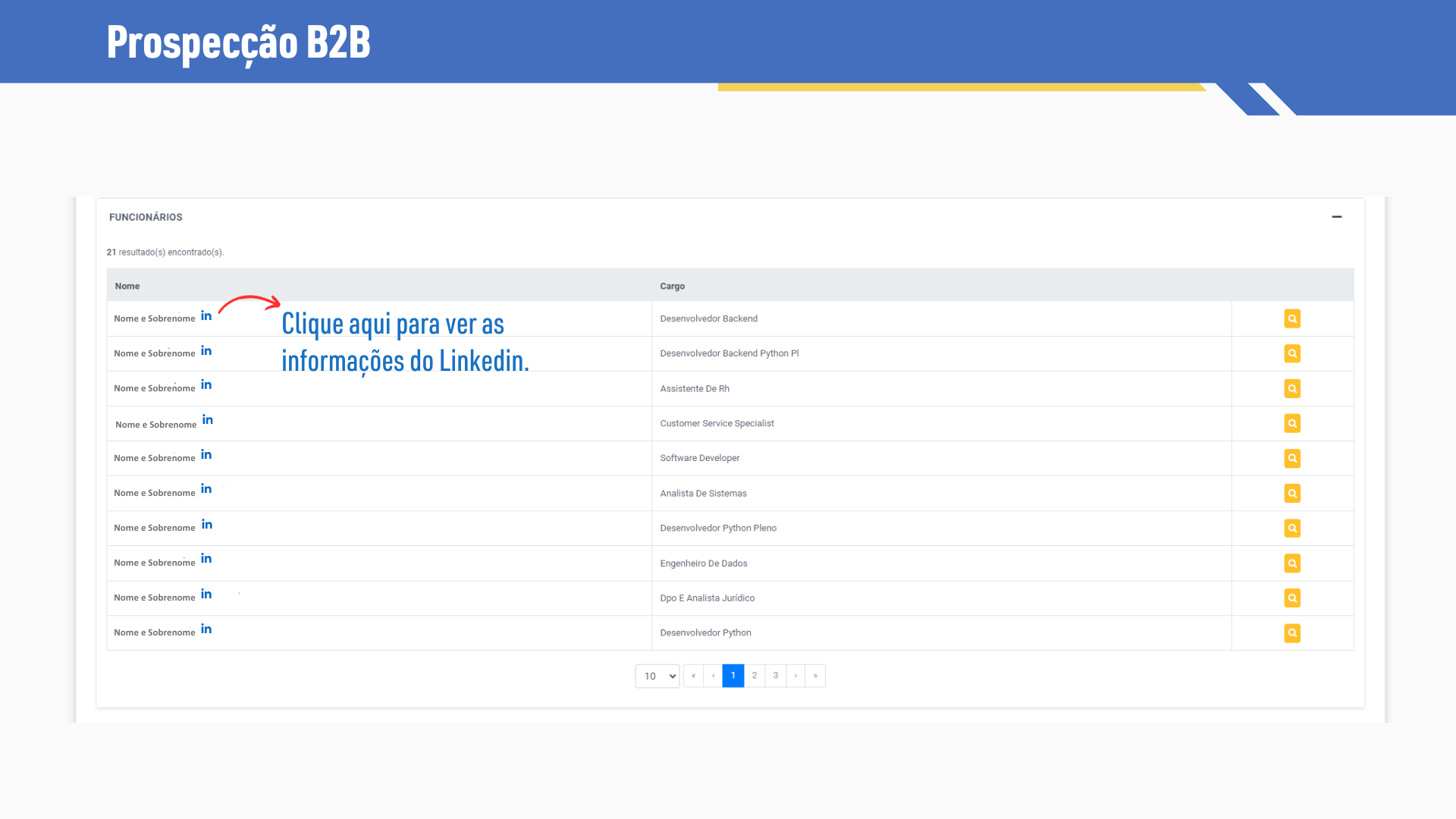Open LinkedIn icon for last row Desenvolvedor Python
Screen dimensions: 1456x819
click(x=206, y=629)
